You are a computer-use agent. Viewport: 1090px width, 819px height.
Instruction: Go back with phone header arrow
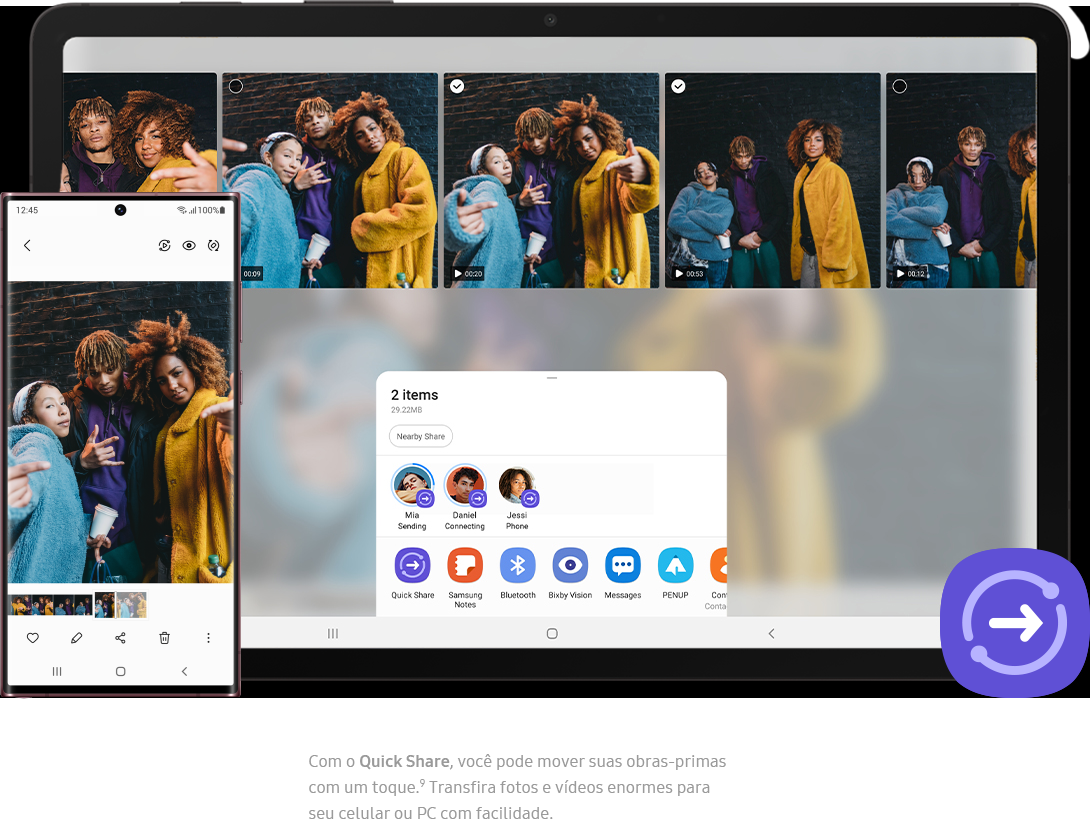pos(27,245)
